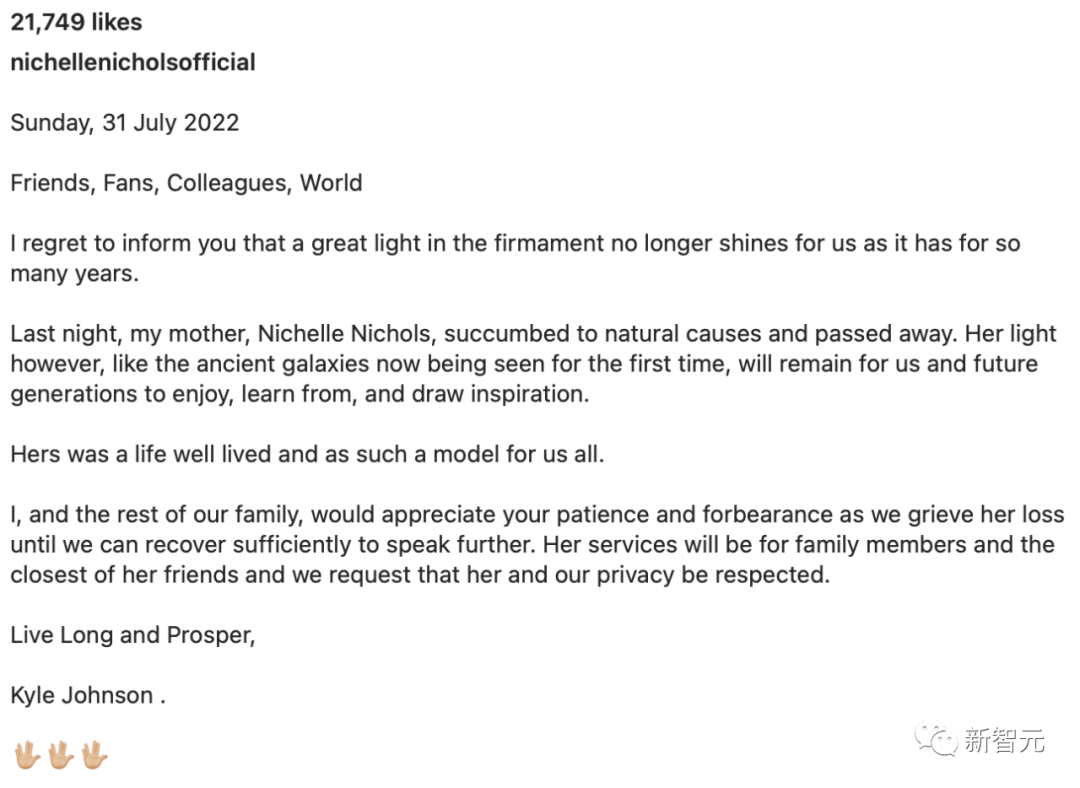The height and width of the screenshot is (788, 1080).
Task: Click the middle Vulcan salute emoji
Action: point(60,754)
